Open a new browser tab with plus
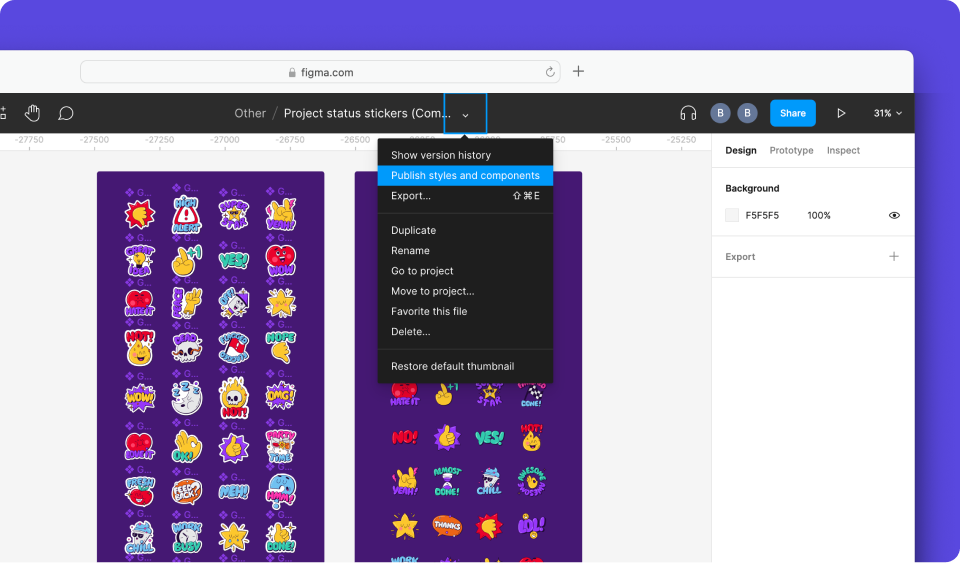Viewport: 960px width, 563px height. (578, 71)
